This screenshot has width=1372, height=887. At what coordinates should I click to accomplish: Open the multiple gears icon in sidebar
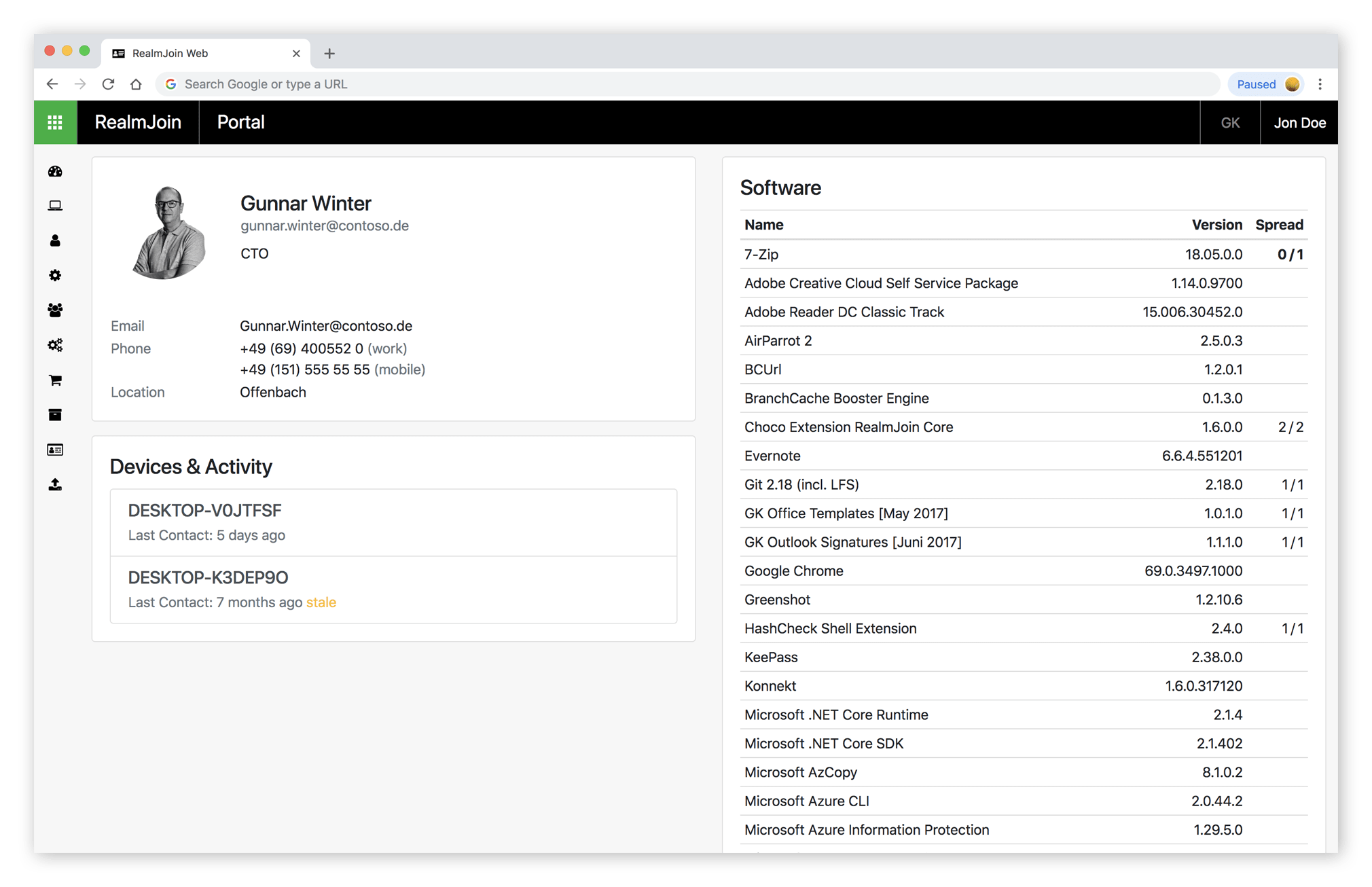[55, 345]
